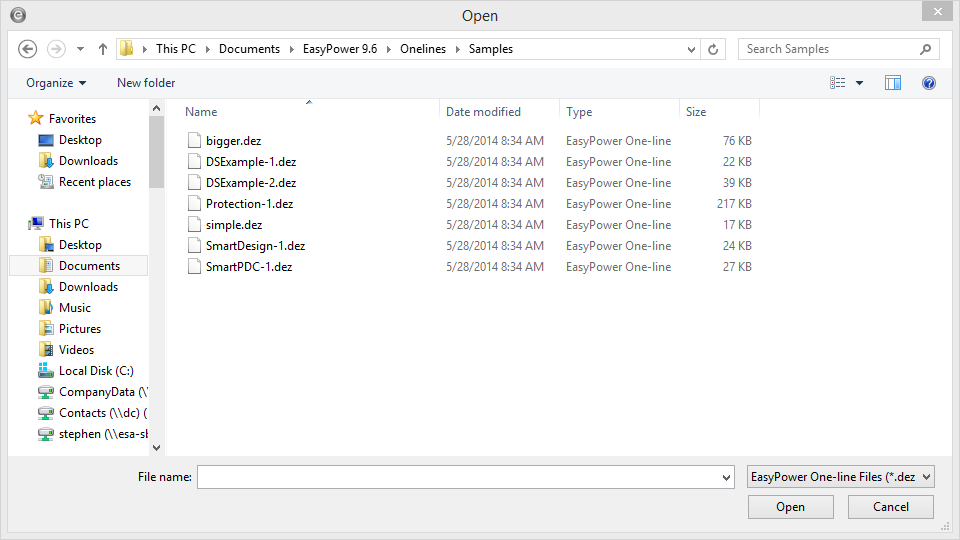
Task: Click the Open button
Action: [x=790, y=507]
